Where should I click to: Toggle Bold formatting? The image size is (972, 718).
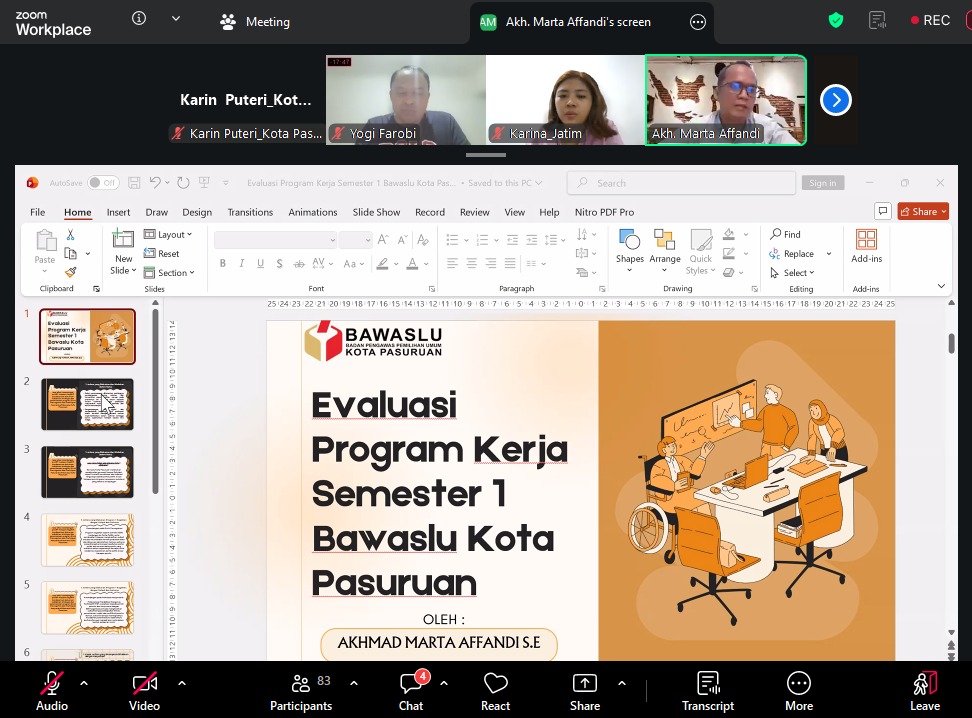point(223,264)
